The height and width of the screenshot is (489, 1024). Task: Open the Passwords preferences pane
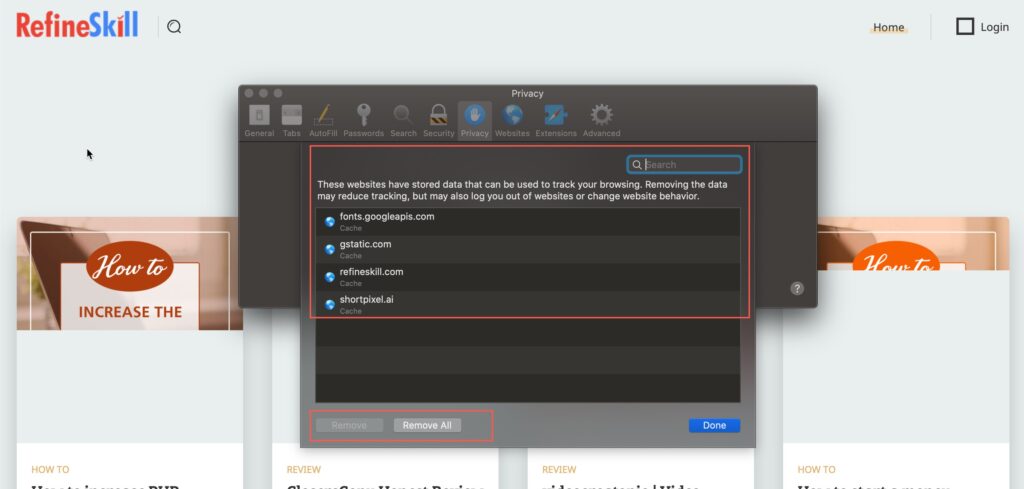click(364, 121)
